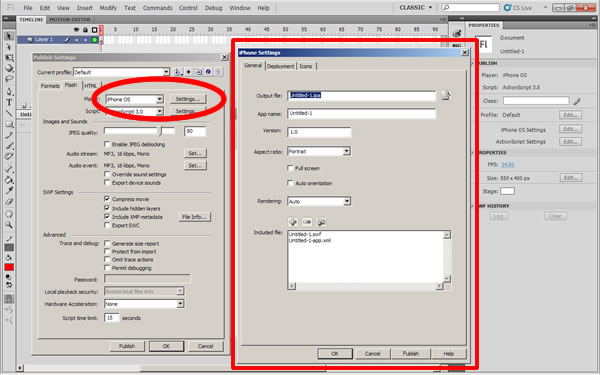Check Export SWC option
Viewport: 600px width, 375px height.
click(x=108, y=225)
